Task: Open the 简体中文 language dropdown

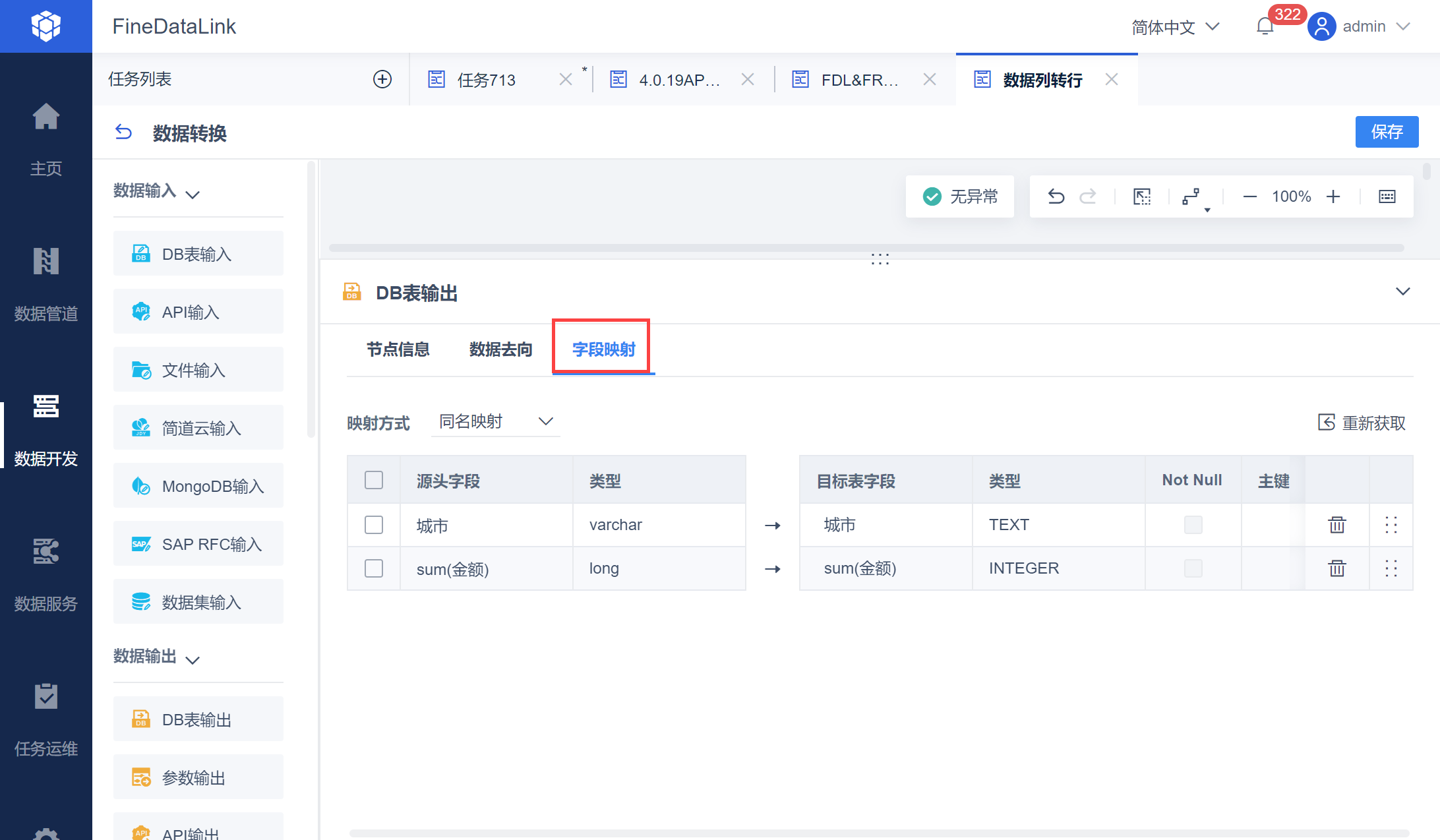Action: (x=1175, y=27)
